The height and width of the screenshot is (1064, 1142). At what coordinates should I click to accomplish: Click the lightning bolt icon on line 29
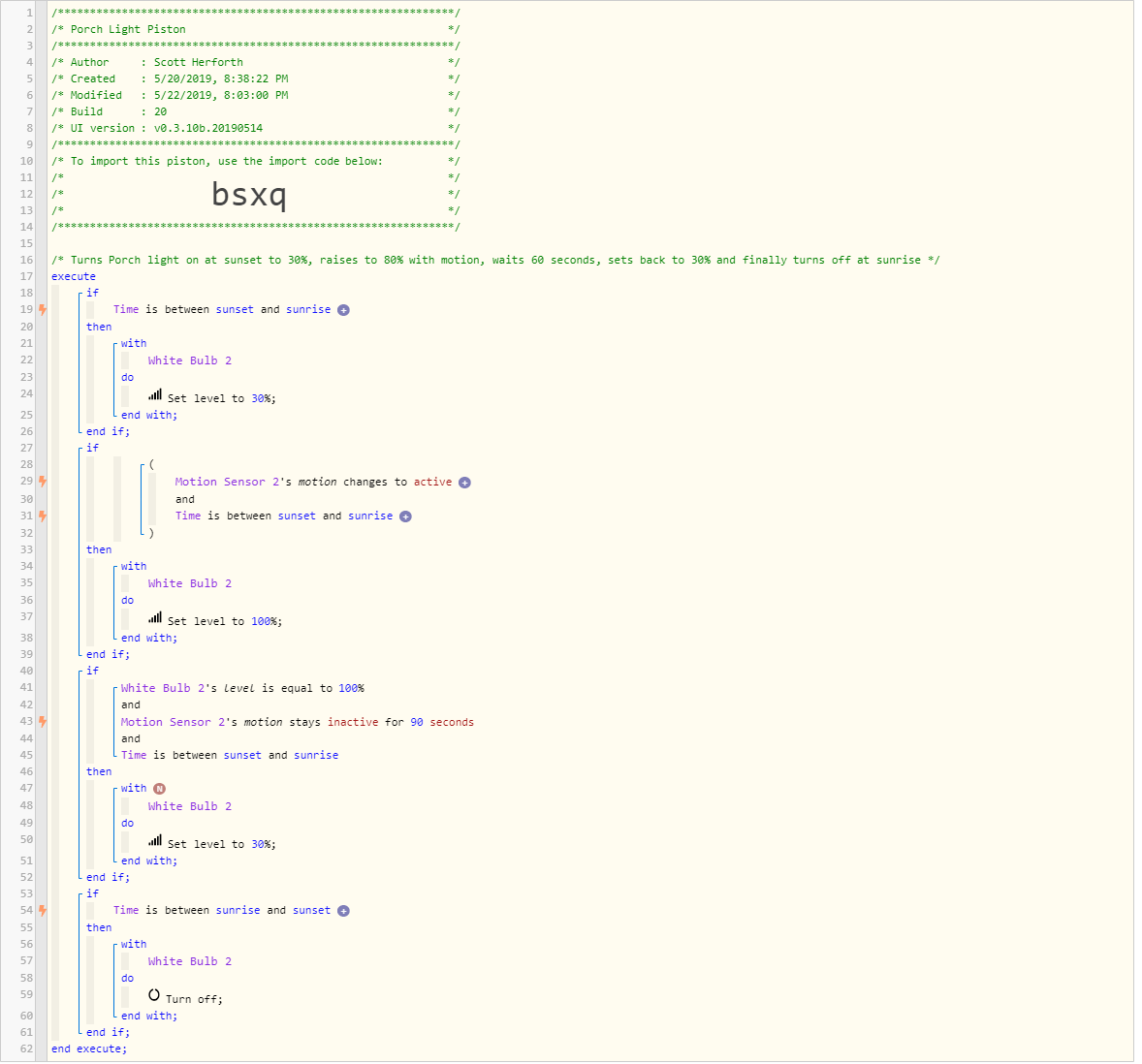tap(43, 482)
